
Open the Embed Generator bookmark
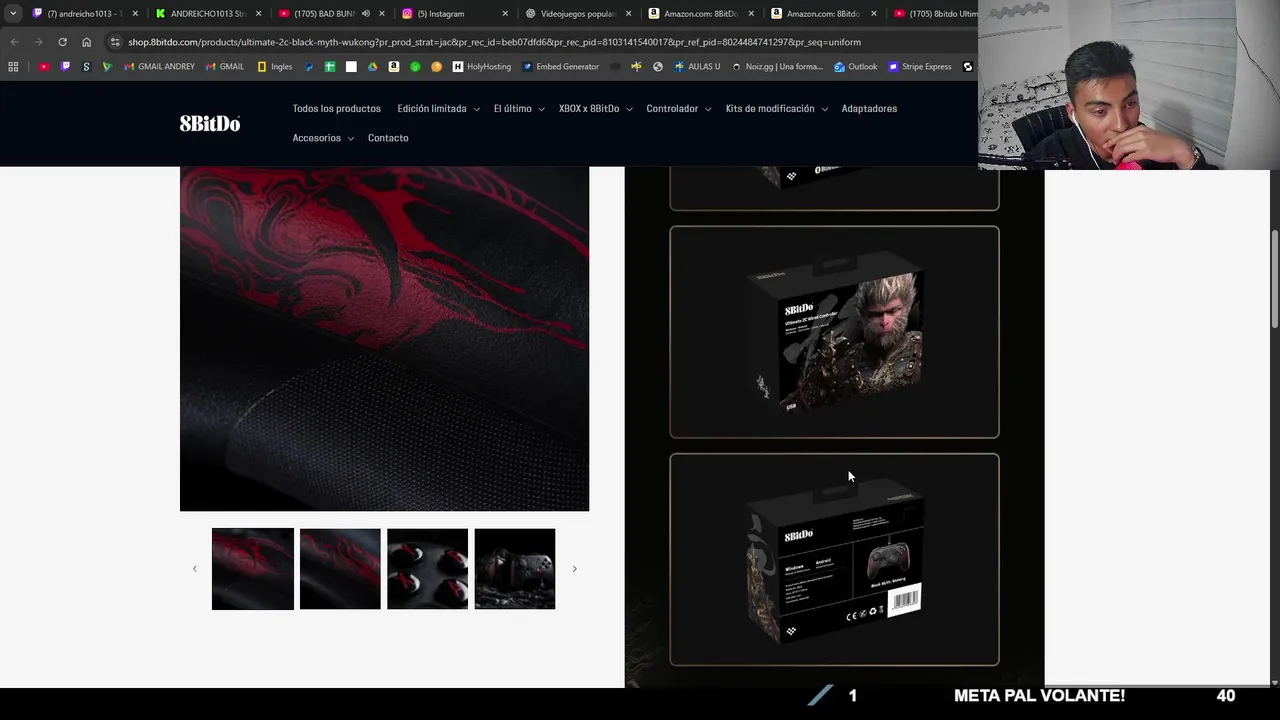(x=560, y=67)
